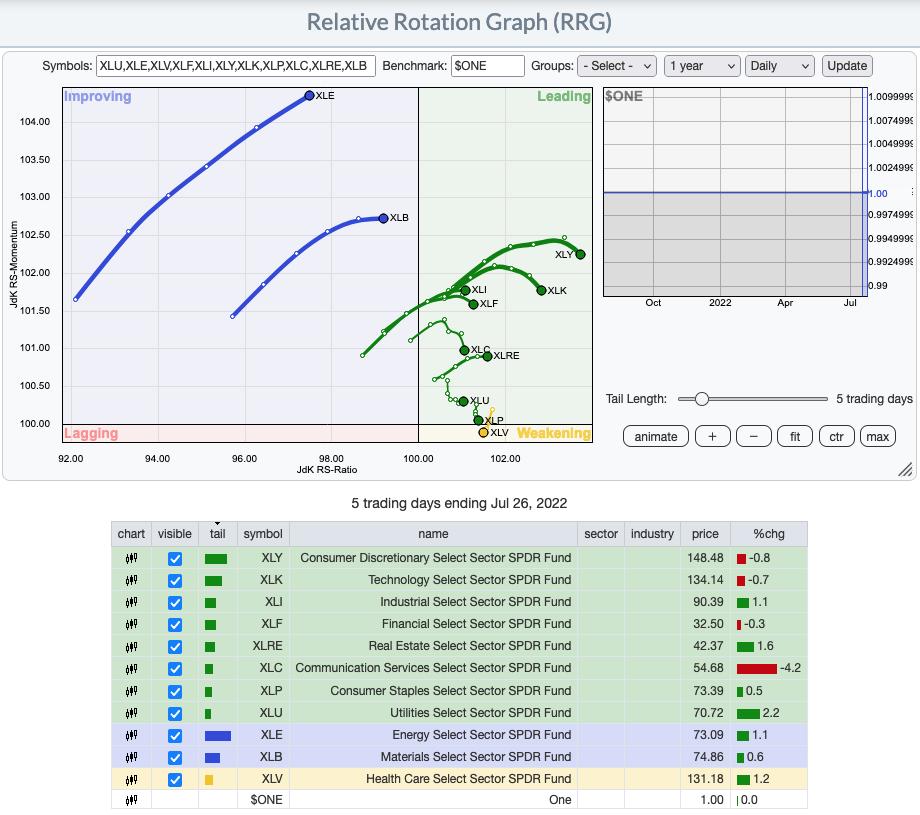Open chart icon for XLV row

(131, 779)
